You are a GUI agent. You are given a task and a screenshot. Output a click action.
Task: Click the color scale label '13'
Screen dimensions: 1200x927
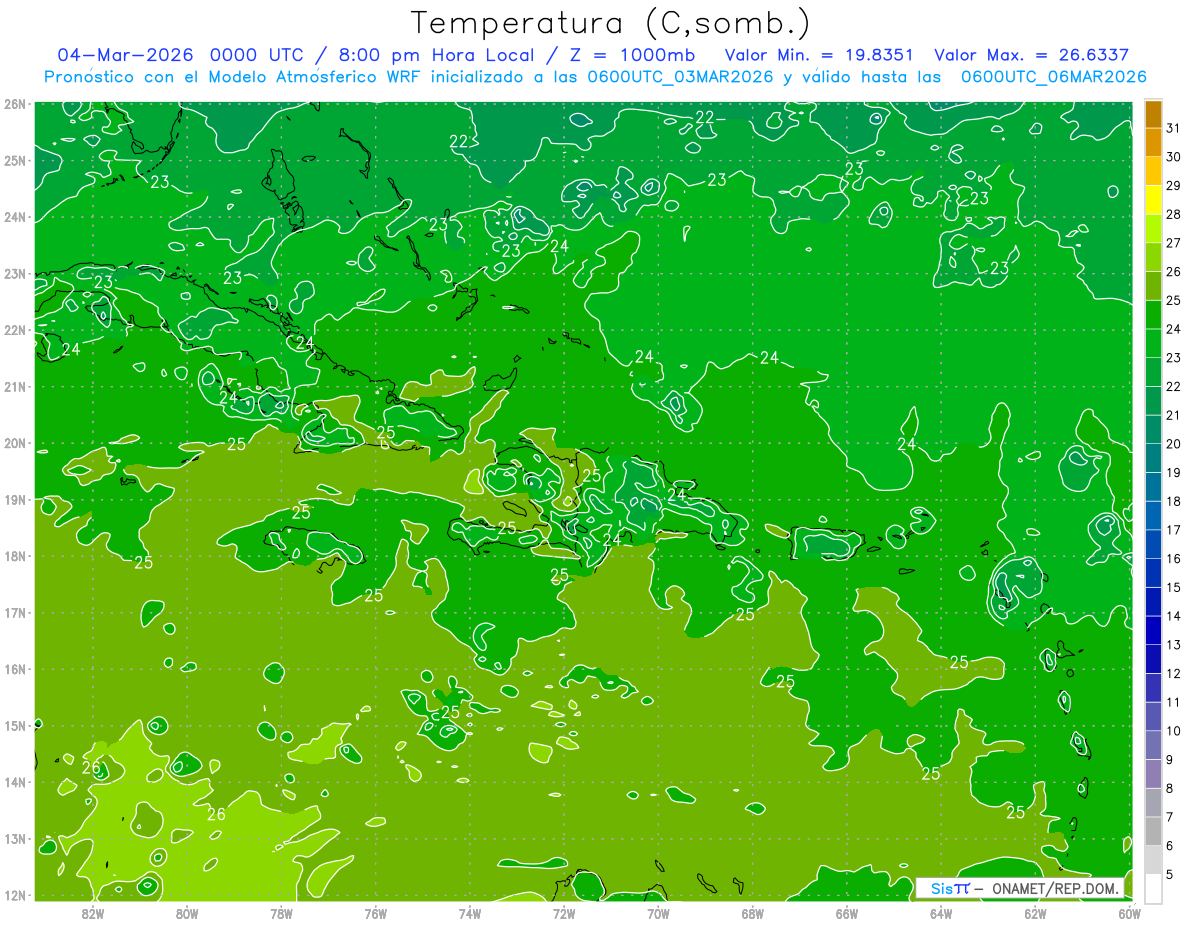(x=1174, y=645)
